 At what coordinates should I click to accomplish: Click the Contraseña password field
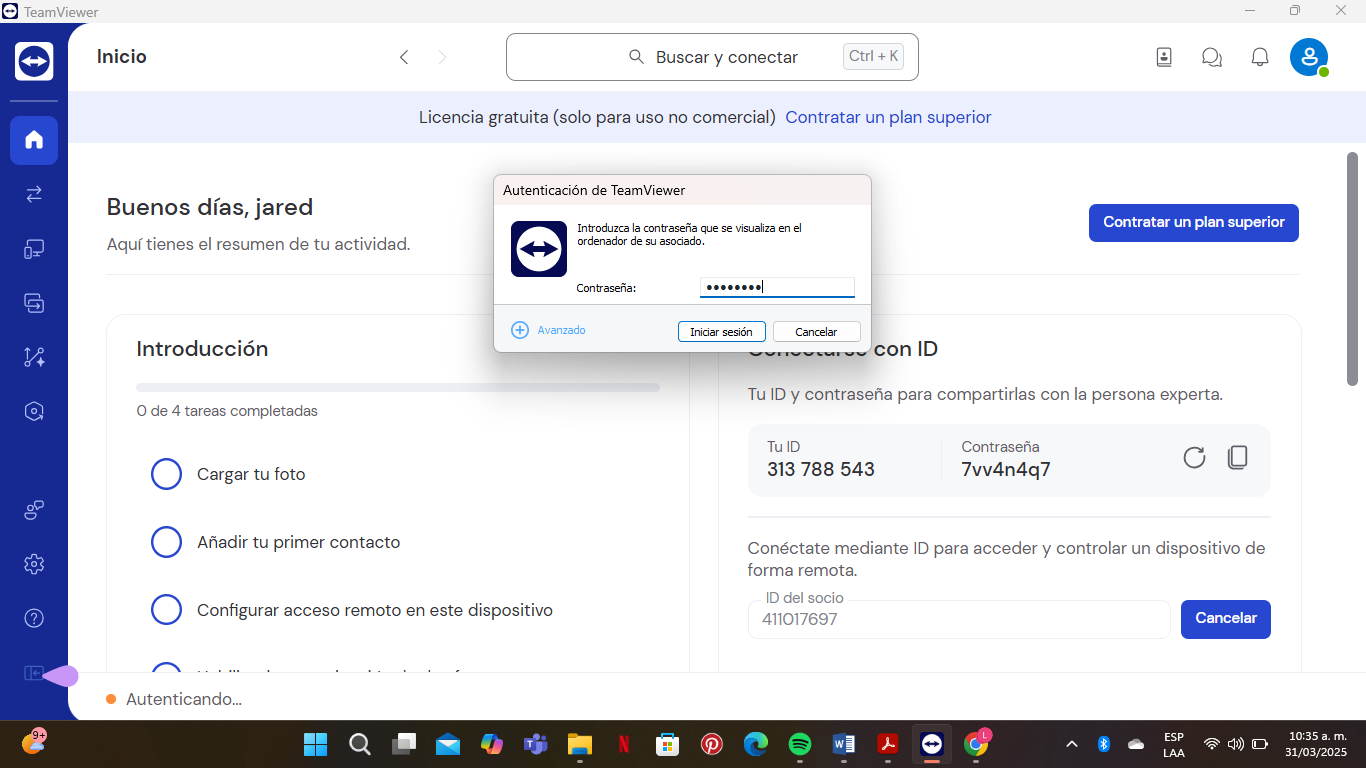[x=777, y=288]
